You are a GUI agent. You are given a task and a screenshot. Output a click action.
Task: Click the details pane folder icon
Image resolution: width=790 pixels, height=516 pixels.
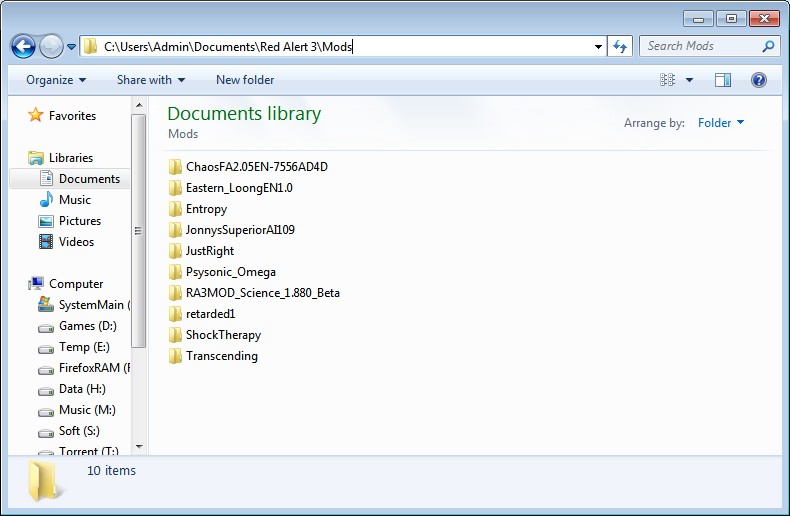coord(44,481)
